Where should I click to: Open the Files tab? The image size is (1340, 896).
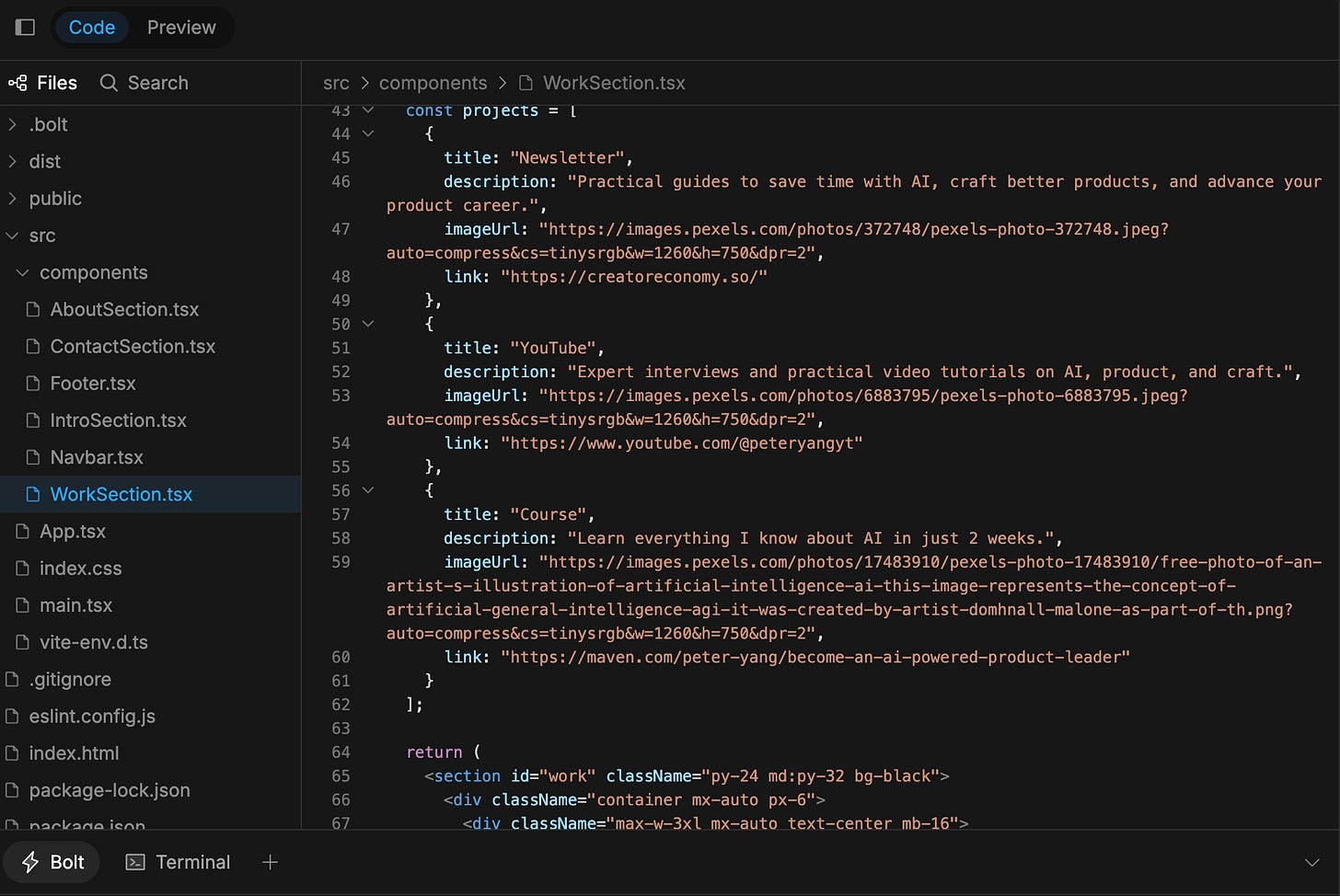(43, 83)
